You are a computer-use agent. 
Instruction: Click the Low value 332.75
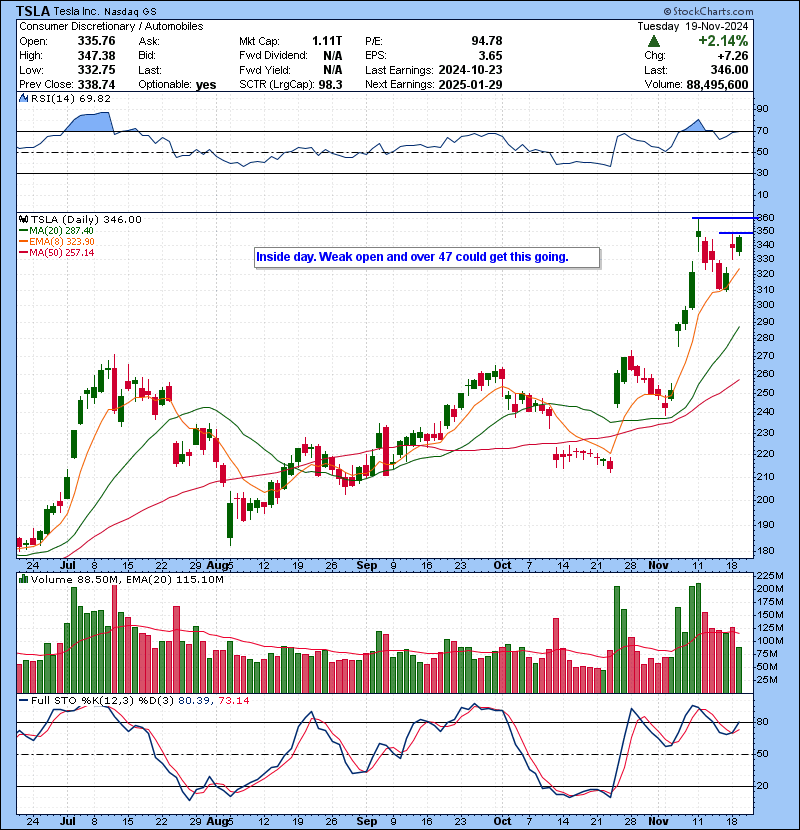[96, 70]
